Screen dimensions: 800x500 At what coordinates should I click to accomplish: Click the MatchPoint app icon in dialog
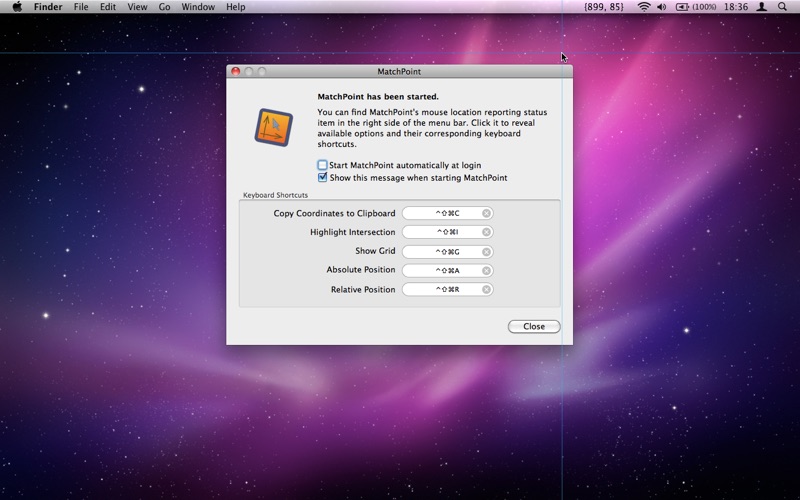273,127
